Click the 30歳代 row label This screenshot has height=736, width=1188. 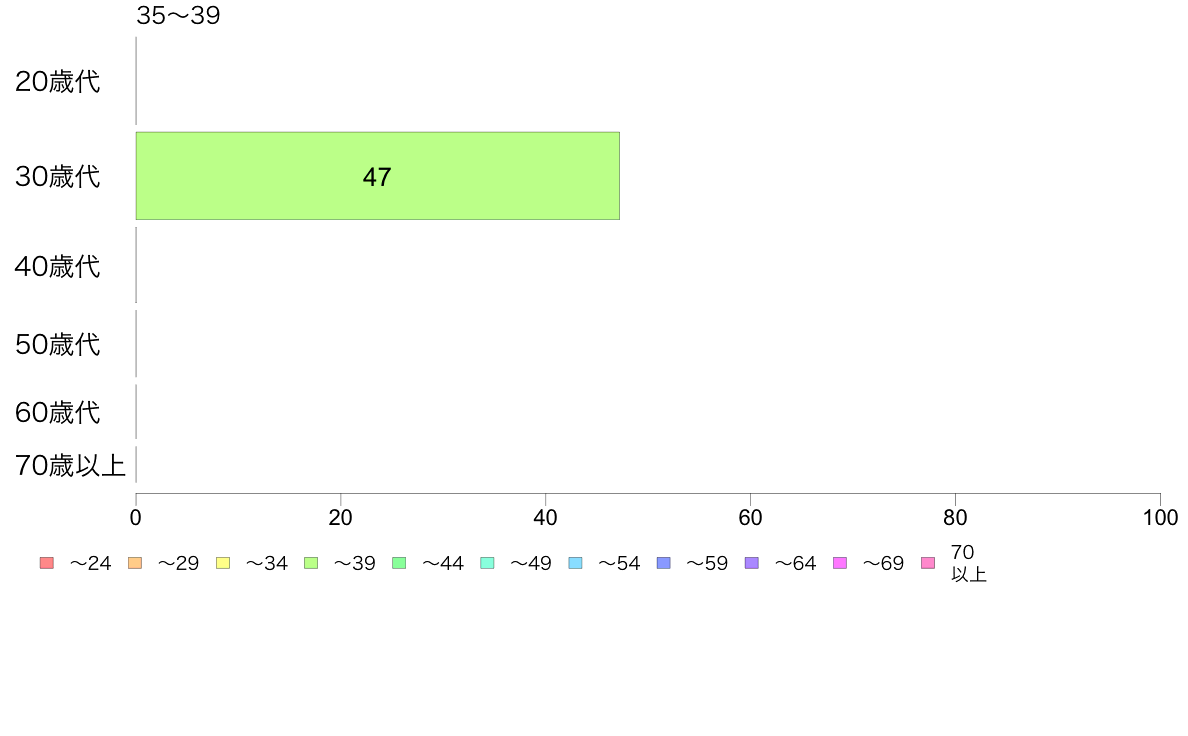tap(58, 177)
